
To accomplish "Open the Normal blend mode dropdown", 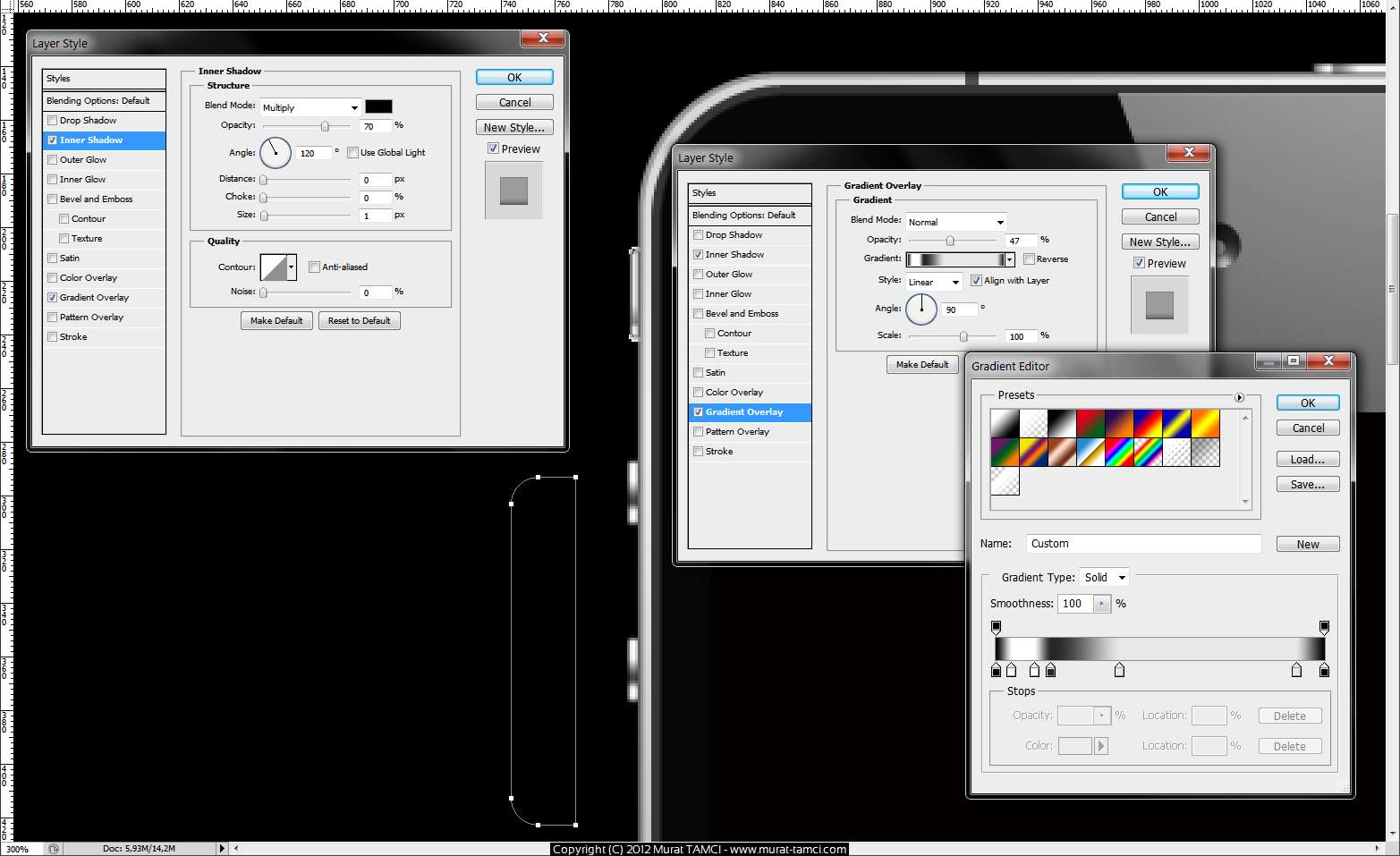I will pos(956,222).
